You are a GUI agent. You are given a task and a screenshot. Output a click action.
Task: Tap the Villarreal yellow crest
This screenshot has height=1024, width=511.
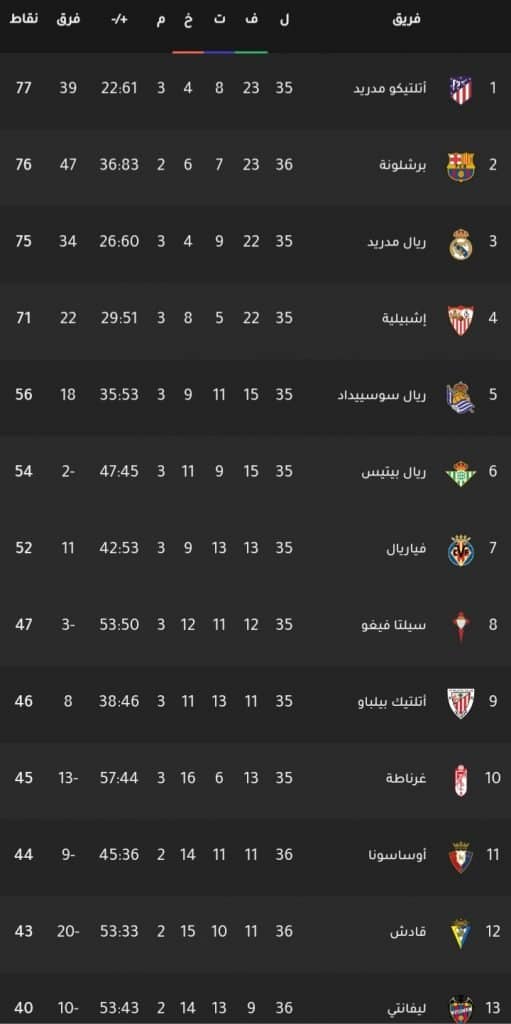point(461,549)
